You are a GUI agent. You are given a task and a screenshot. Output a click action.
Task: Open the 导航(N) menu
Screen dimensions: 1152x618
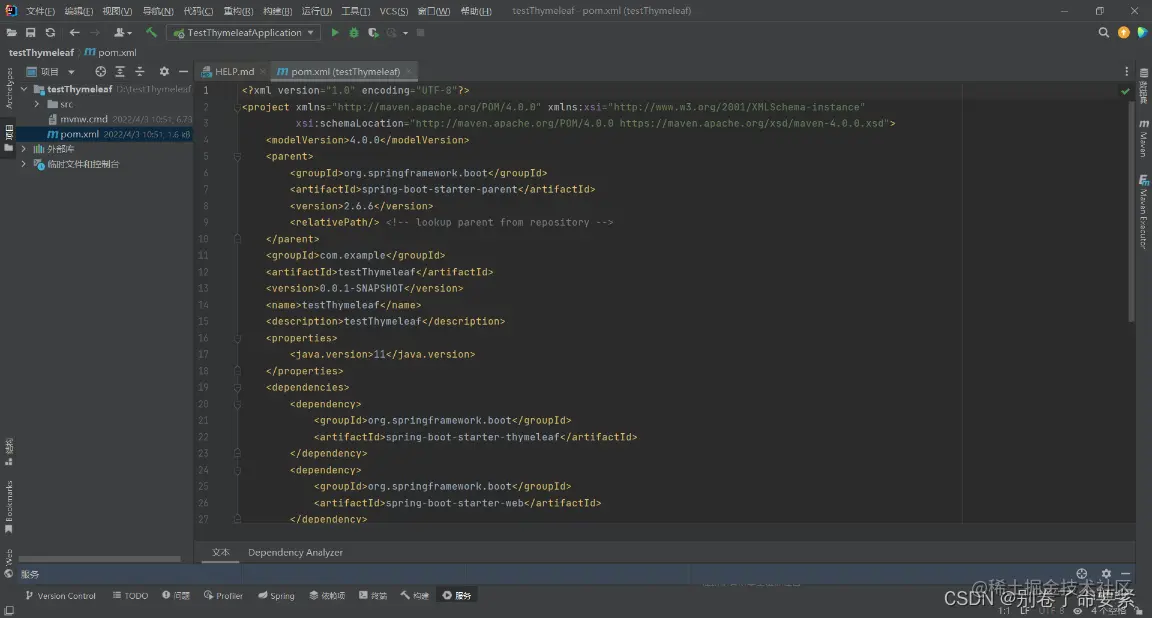(158, 11)
